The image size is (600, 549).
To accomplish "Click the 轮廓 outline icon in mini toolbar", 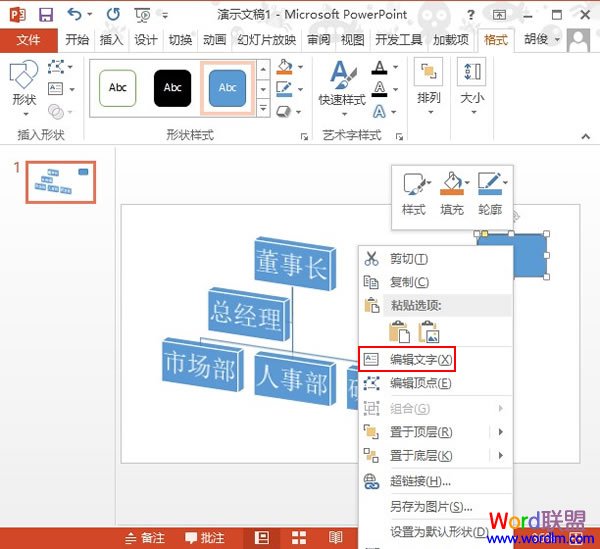I will point(490,194).
